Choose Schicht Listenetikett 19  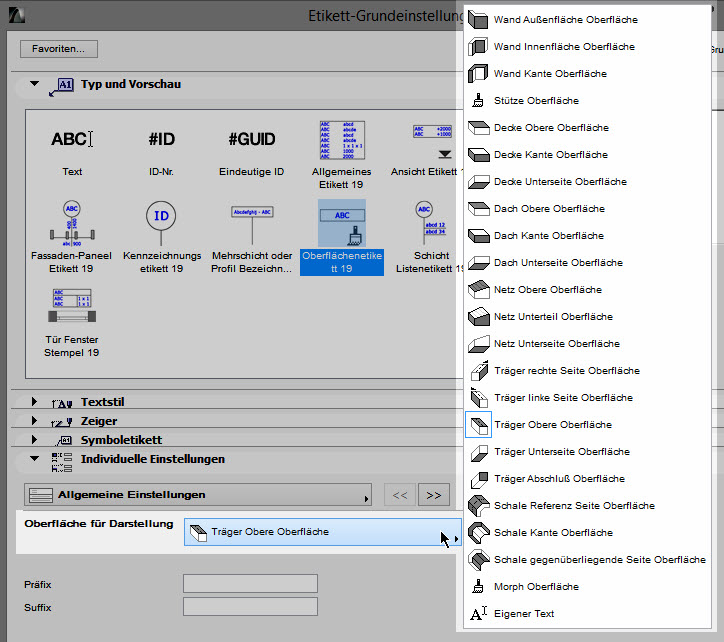pos(431,223)
